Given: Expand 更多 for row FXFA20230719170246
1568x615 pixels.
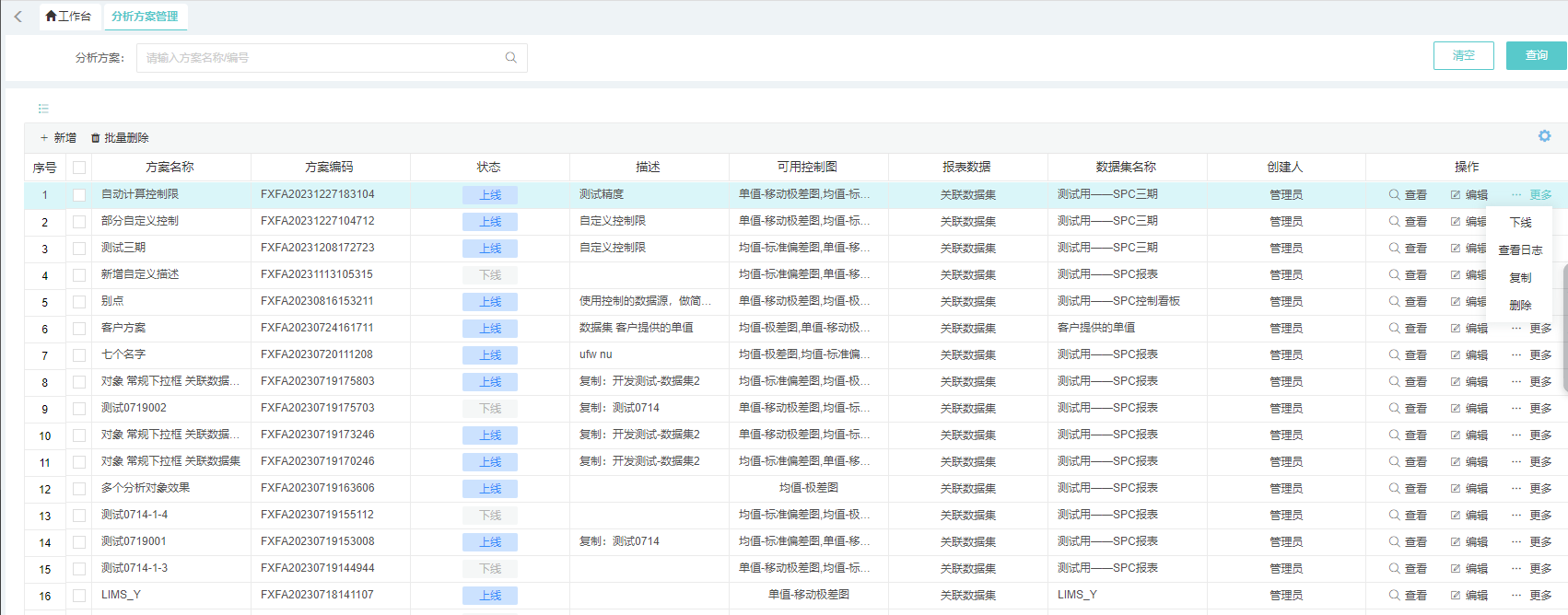Looking at the screenshot, I should (1531, 462).
